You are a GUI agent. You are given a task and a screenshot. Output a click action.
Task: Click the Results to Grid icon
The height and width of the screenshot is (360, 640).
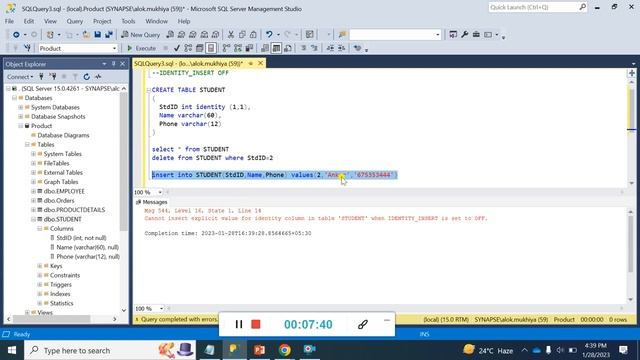pos(276,48)
